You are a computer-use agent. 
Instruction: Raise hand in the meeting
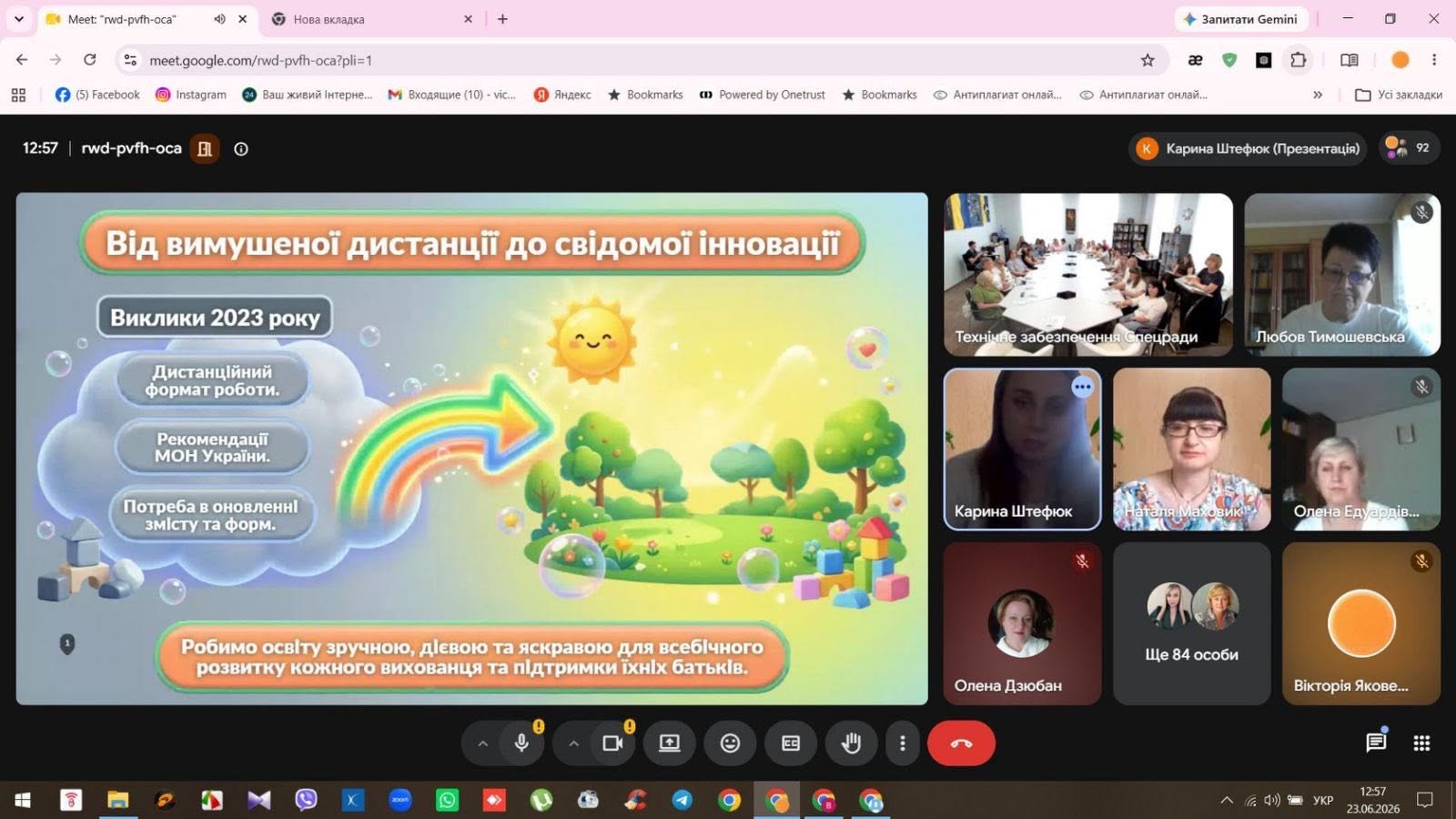tap(851, 743)
